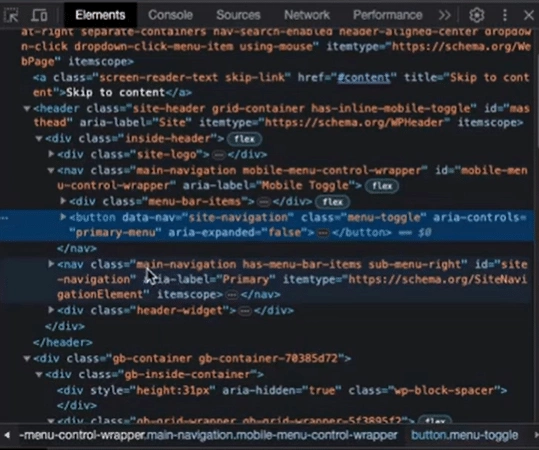The image size is (539, 450).
Task: Switch to the Console tab
Action: [170, 15]
